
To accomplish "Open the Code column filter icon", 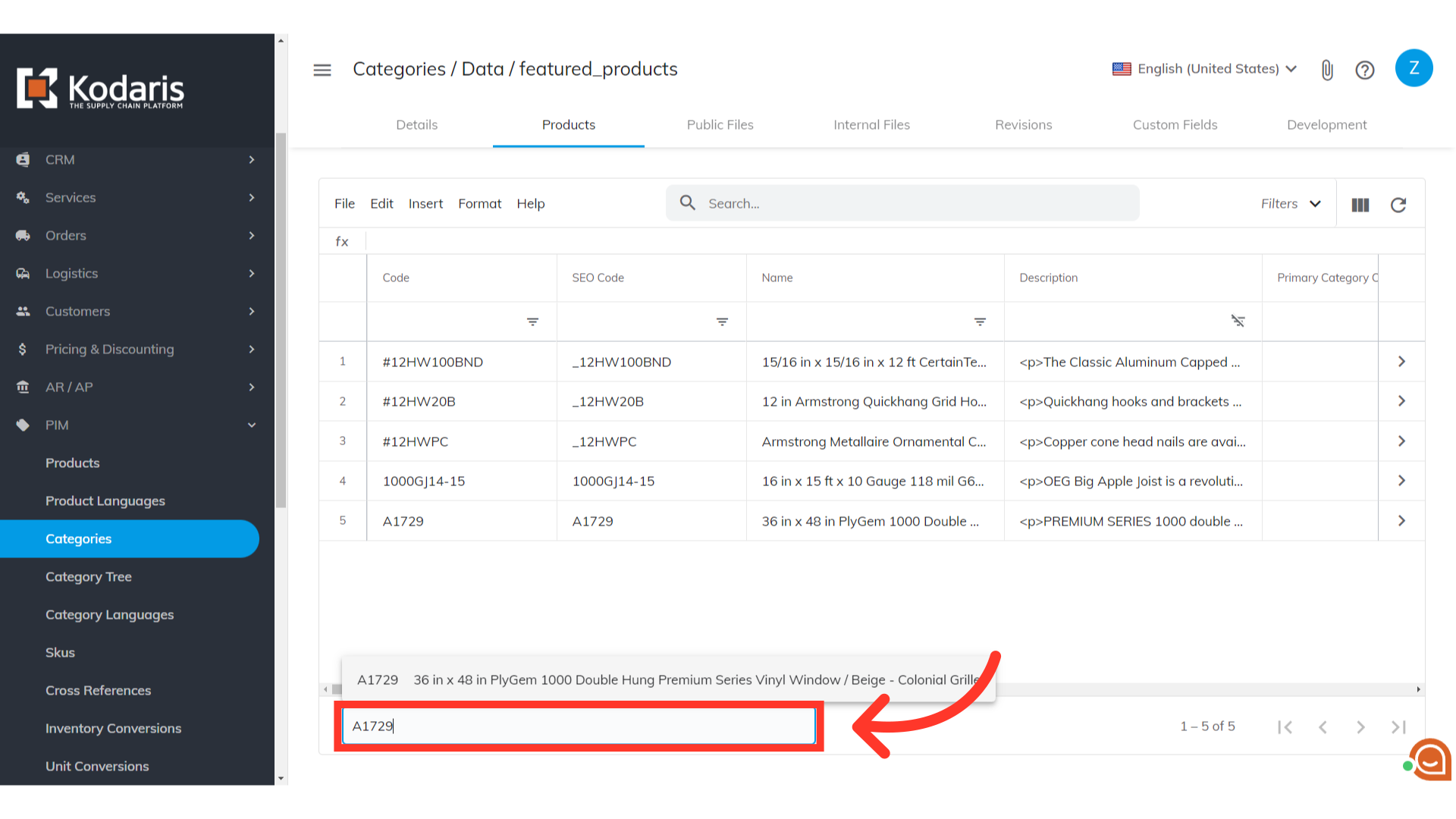I will tap(533, 322).
